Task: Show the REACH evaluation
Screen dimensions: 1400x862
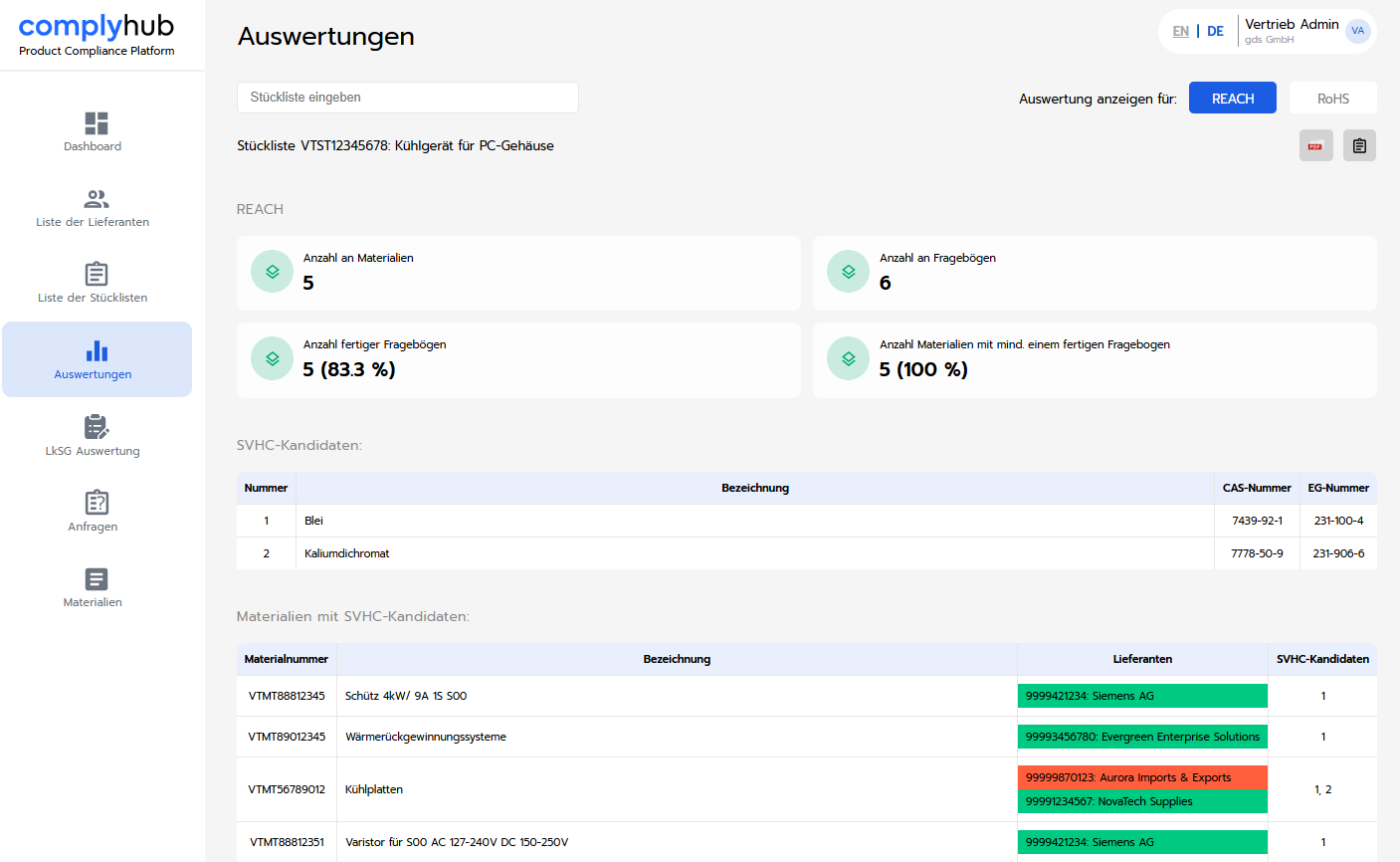Action: pyautogui.click(x=1233, y=98)
